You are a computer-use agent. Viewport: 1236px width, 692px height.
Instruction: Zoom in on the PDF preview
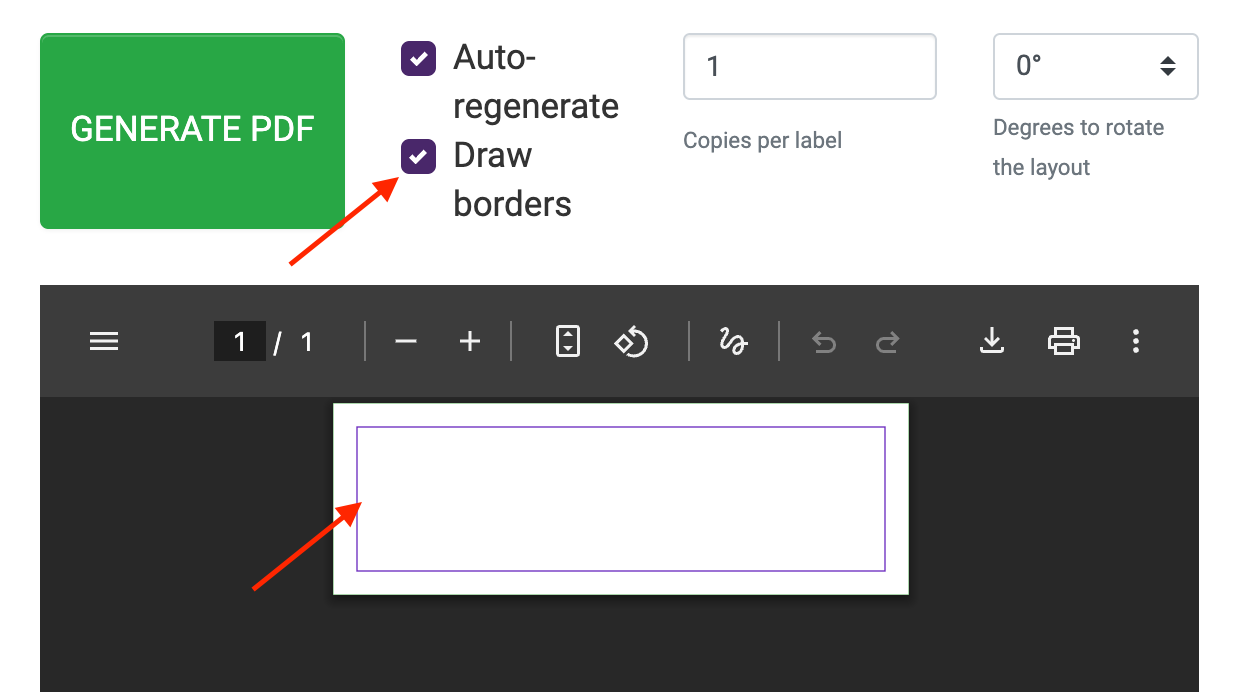pyautogui.click(x=469, y=341)
